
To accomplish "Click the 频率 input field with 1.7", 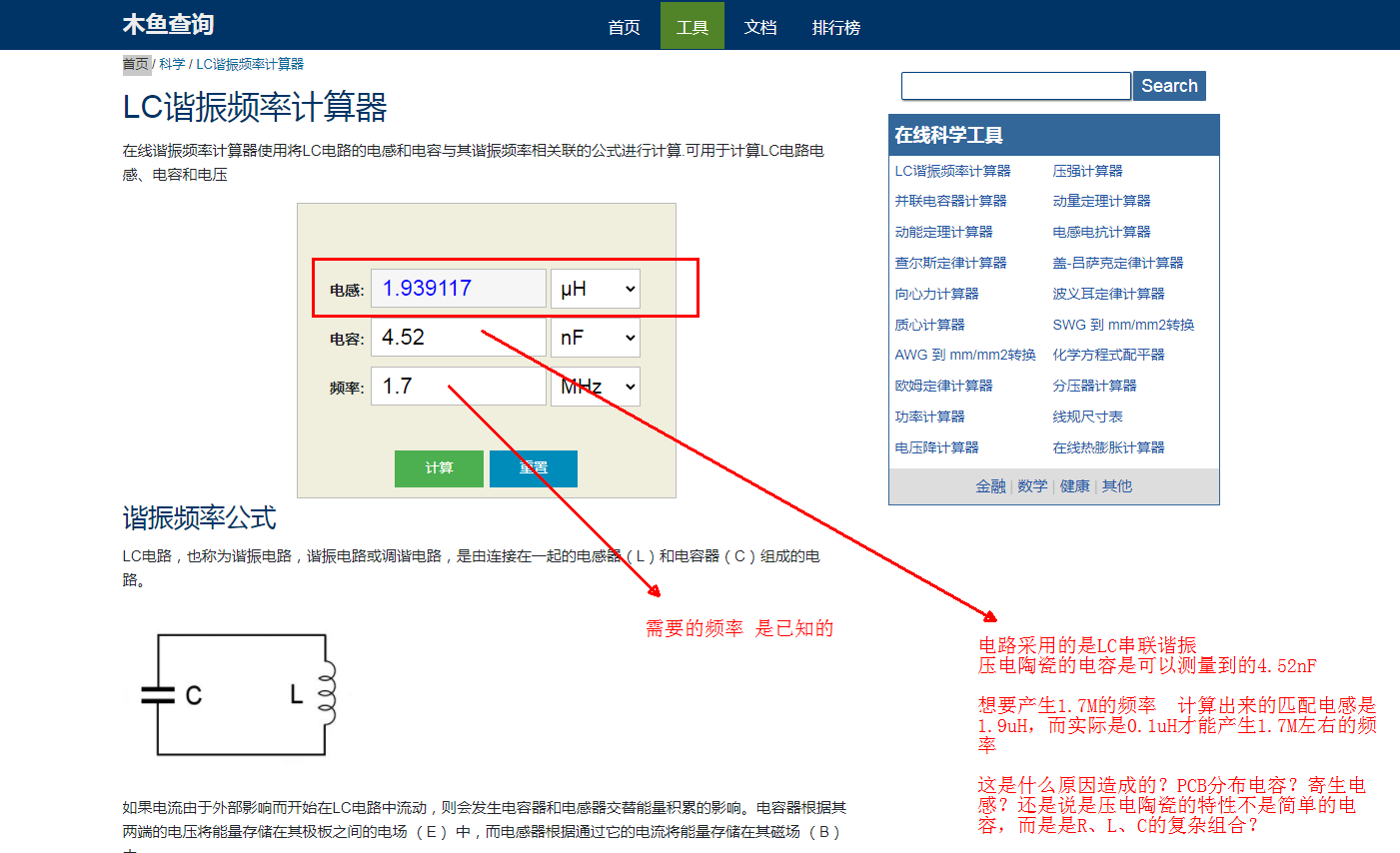I will (x=459, y=387).
